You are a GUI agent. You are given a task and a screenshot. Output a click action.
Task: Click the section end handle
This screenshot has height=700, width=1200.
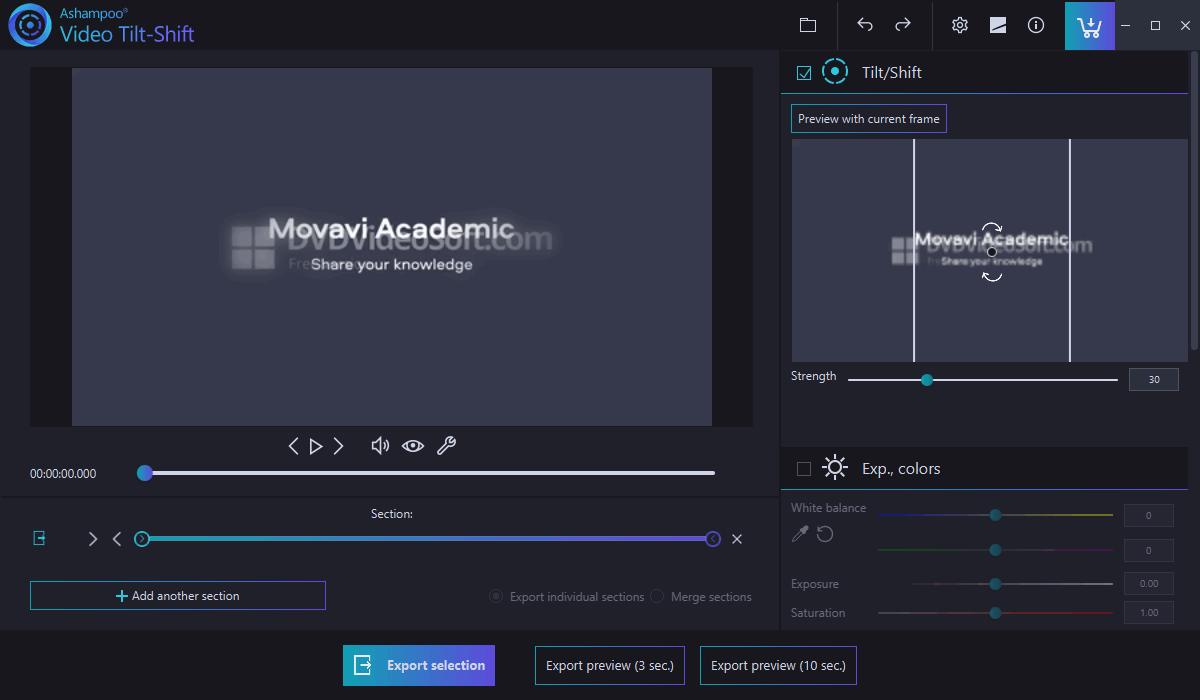tap(713, 539)
